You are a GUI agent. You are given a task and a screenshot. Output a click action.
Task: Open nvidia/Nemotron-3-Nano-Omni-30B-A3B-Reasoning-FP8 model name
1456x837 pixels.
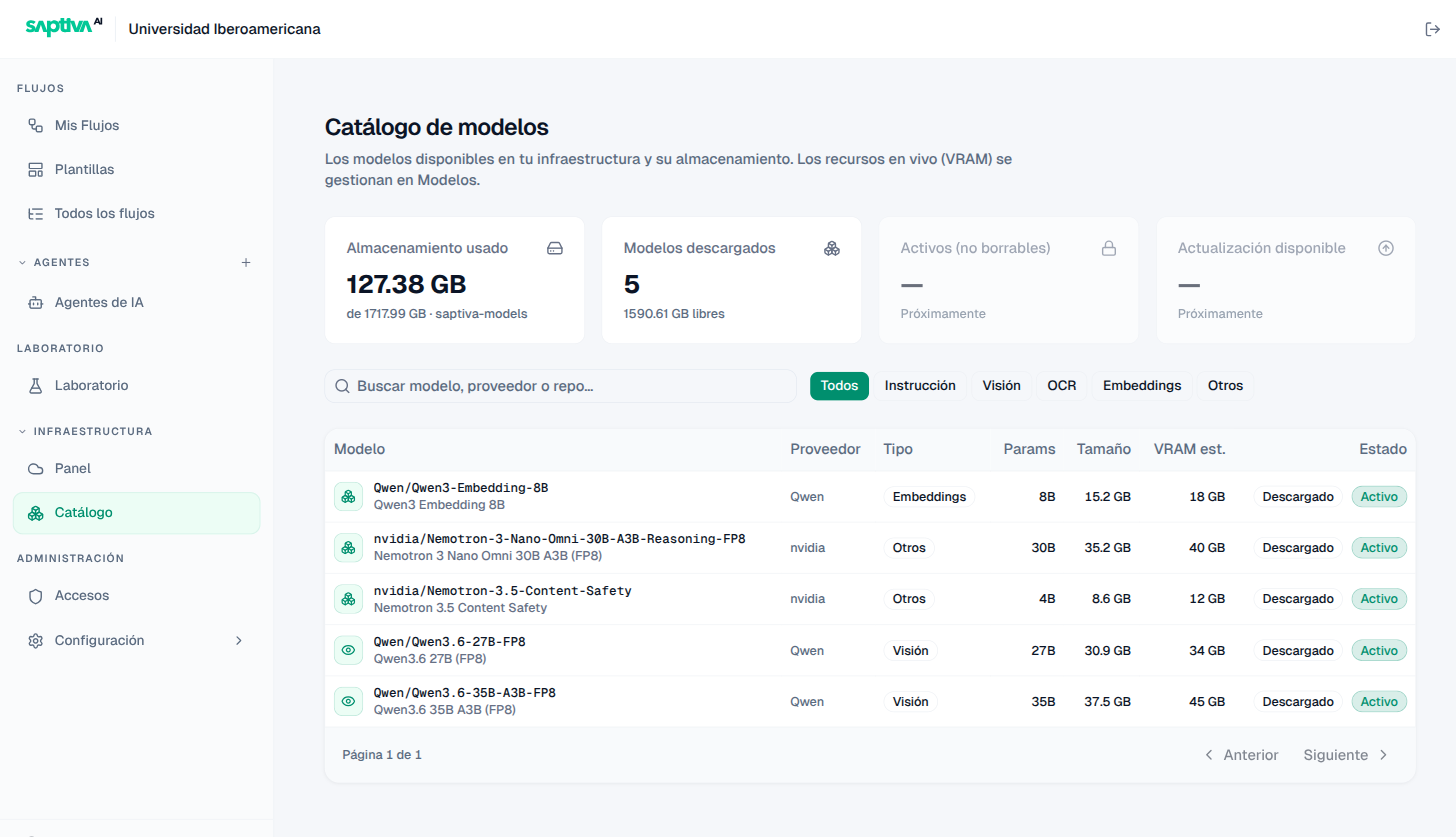pos(560,539)
